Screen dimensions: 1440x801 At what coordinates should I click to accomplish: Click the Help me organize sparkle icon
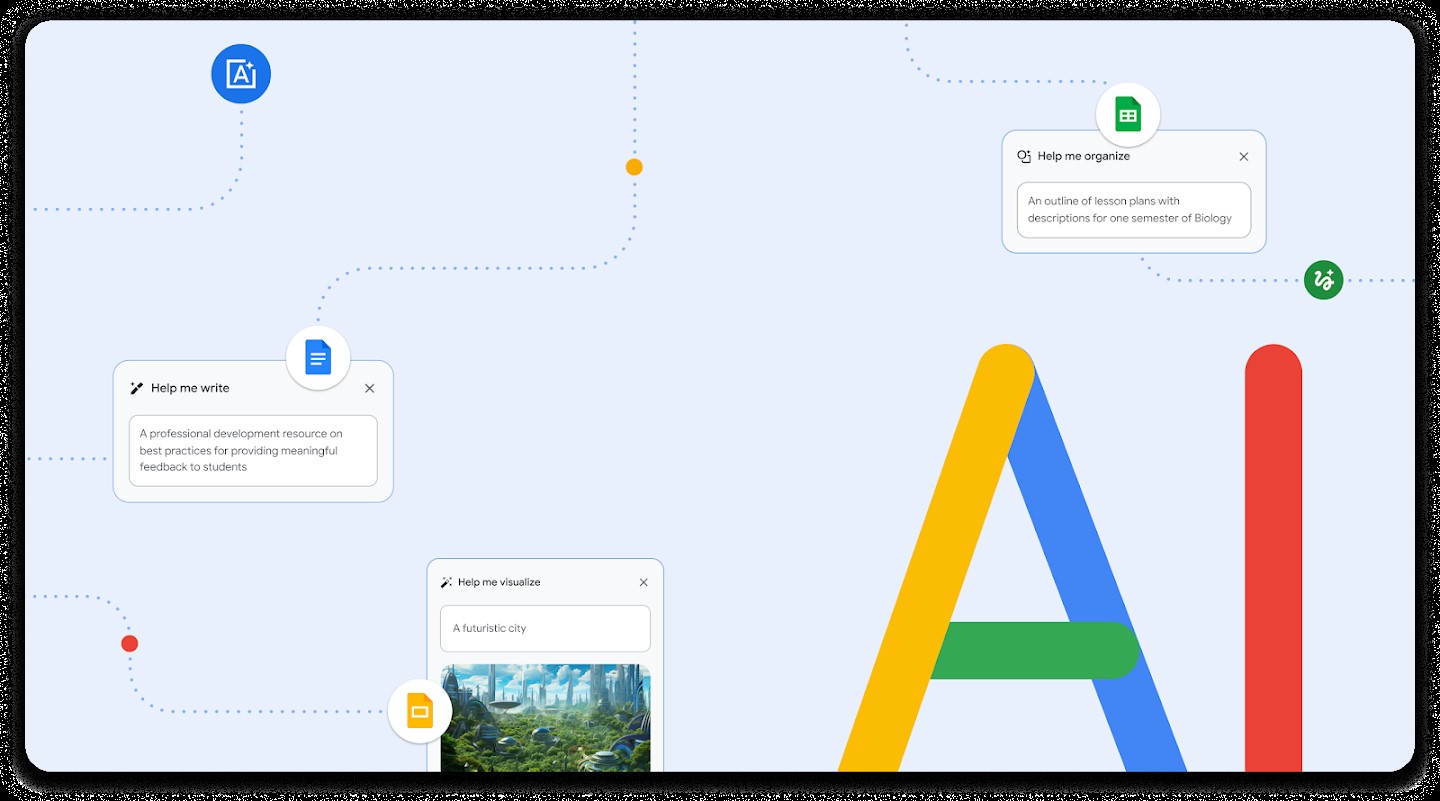pyautogui.click(x=1024, y=156)
